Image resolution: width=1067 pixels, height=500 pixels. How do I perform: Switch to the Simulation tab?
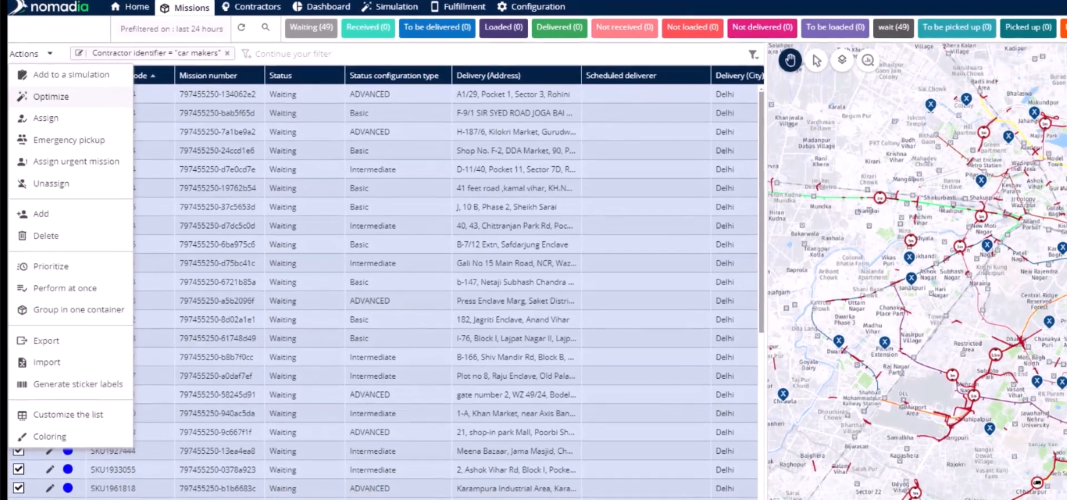390,7
